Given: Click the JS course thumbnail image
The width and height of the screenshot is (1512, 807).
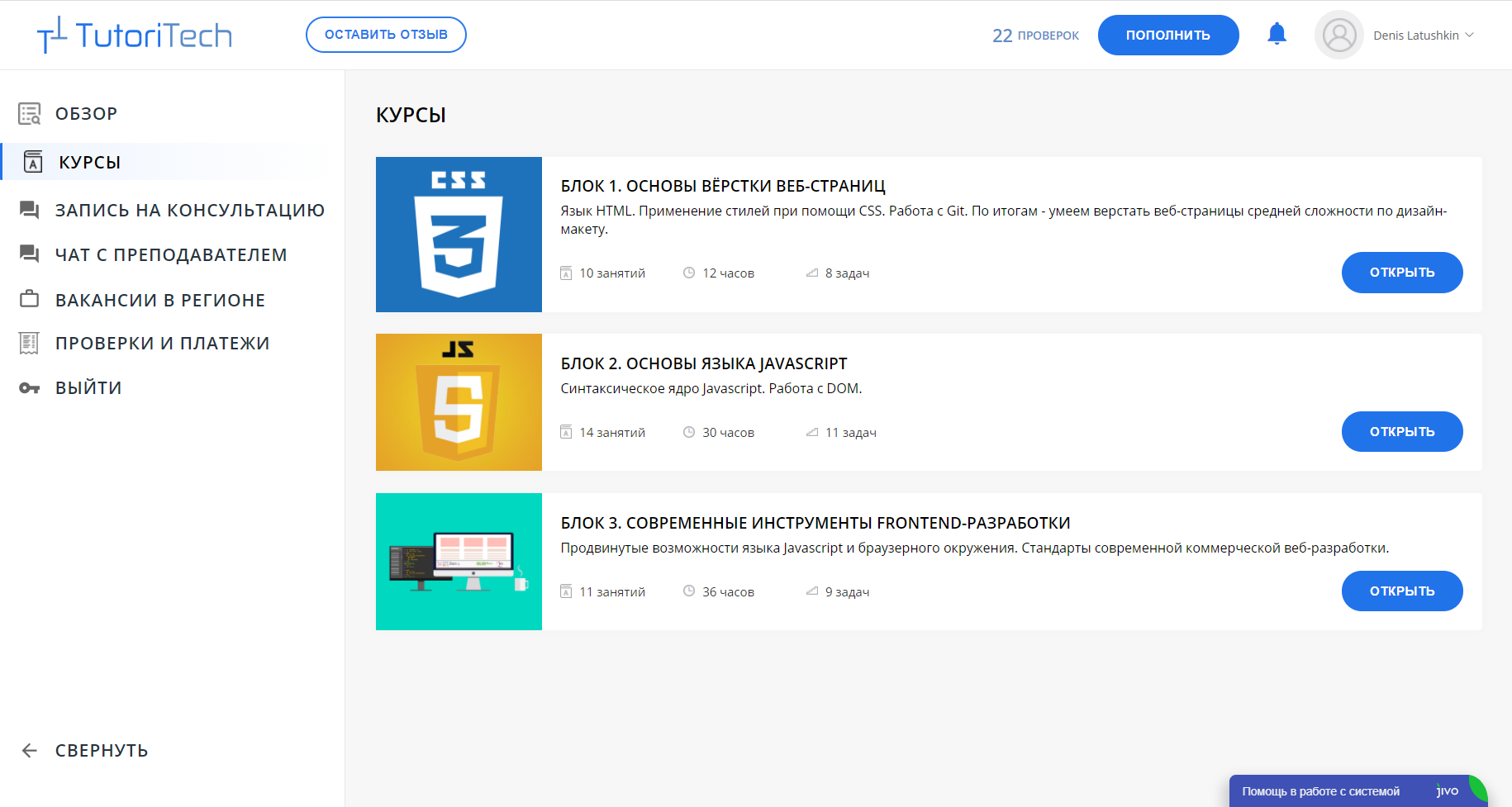Looking at the screenshot, I should tap(459, 402).
